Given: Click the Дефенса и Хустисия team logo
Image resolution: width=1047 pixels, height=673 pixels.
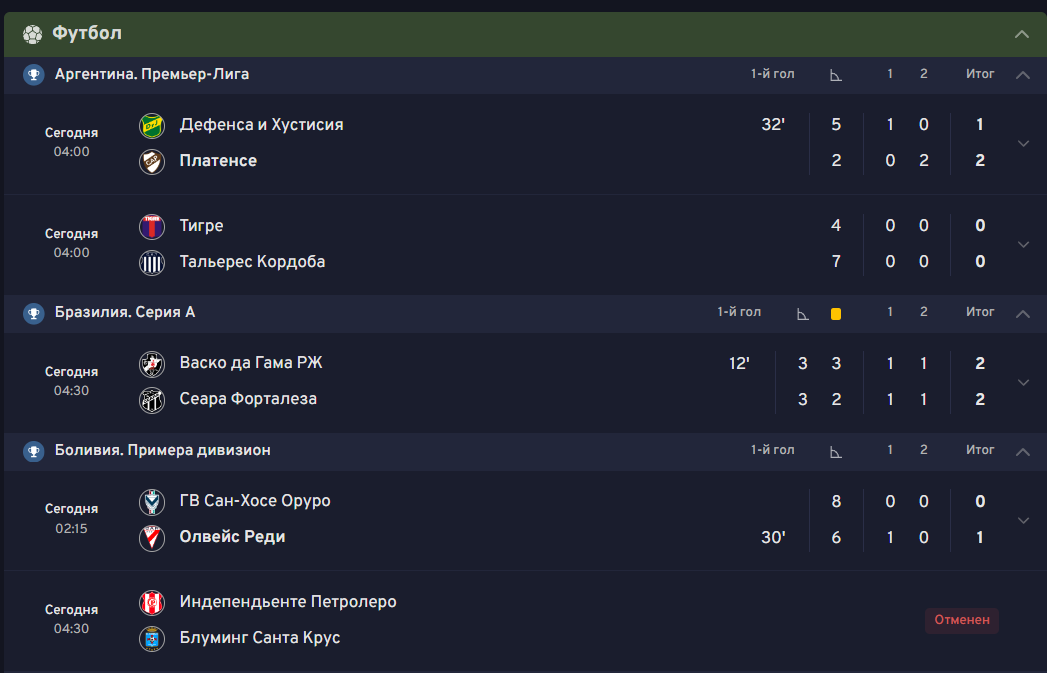Looking at the screenshot, I should (x=152, y=126).
